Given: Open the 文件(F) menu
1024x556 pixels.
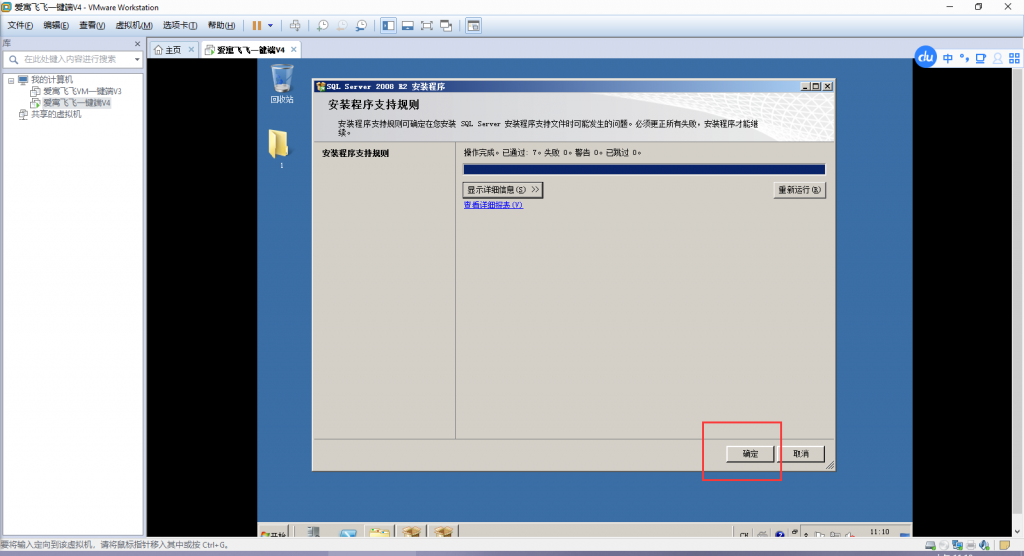Looking at the screenshot, I should pos(20,25).
